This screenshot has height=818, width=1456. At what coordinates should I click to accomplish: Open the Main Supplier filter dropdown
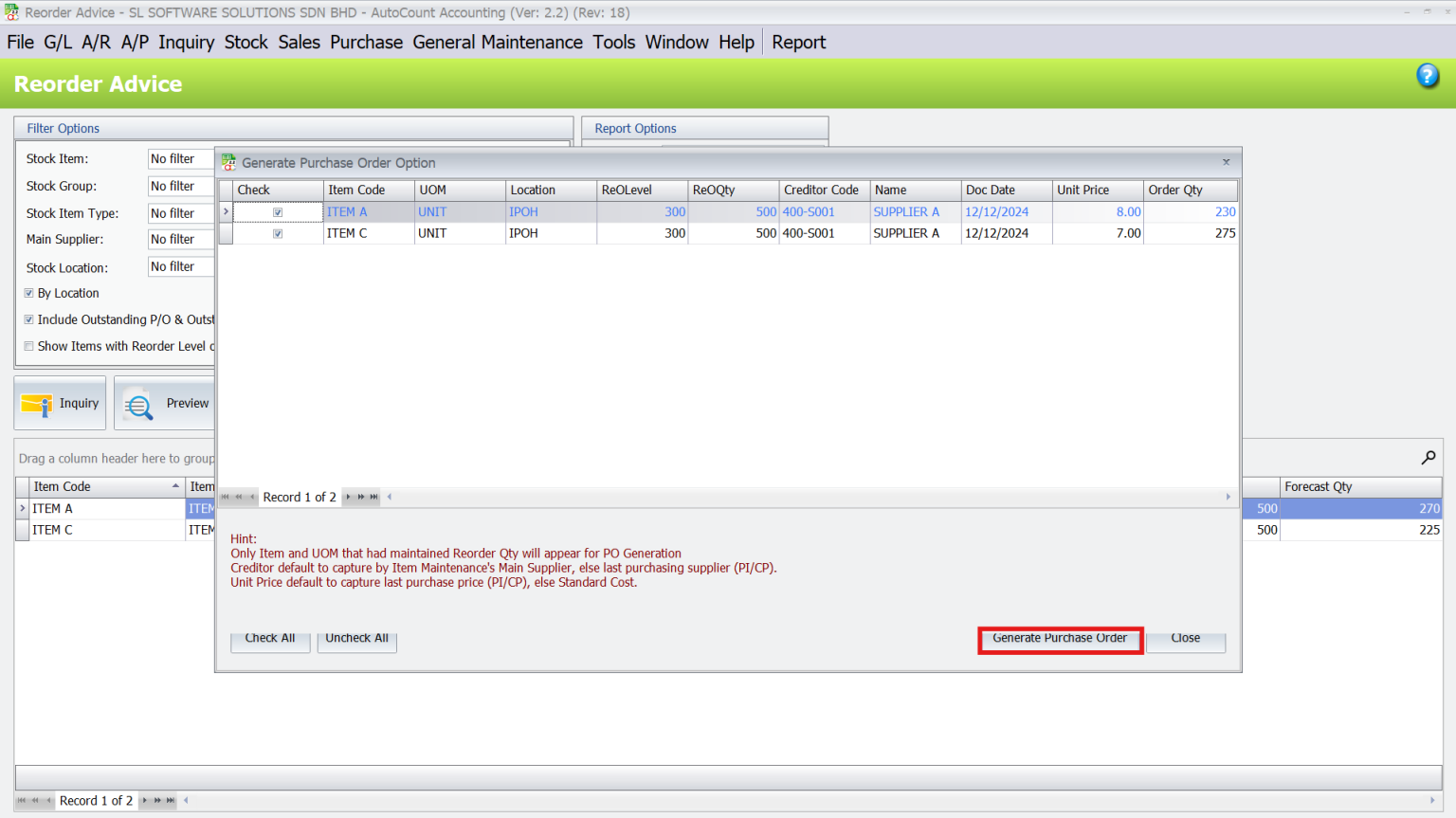[180, 239]
